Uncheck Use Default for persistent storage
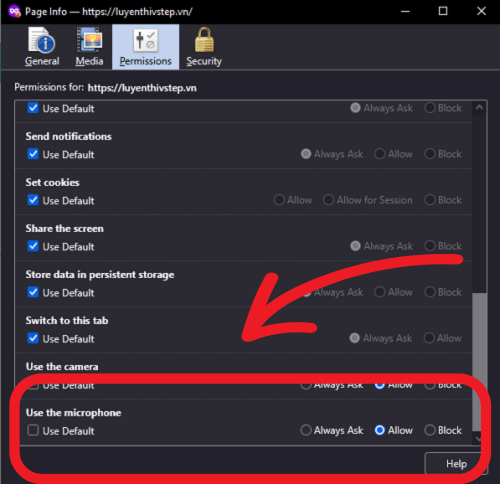The height and width of the screenshot is (484, 500). tap(33, 292)
